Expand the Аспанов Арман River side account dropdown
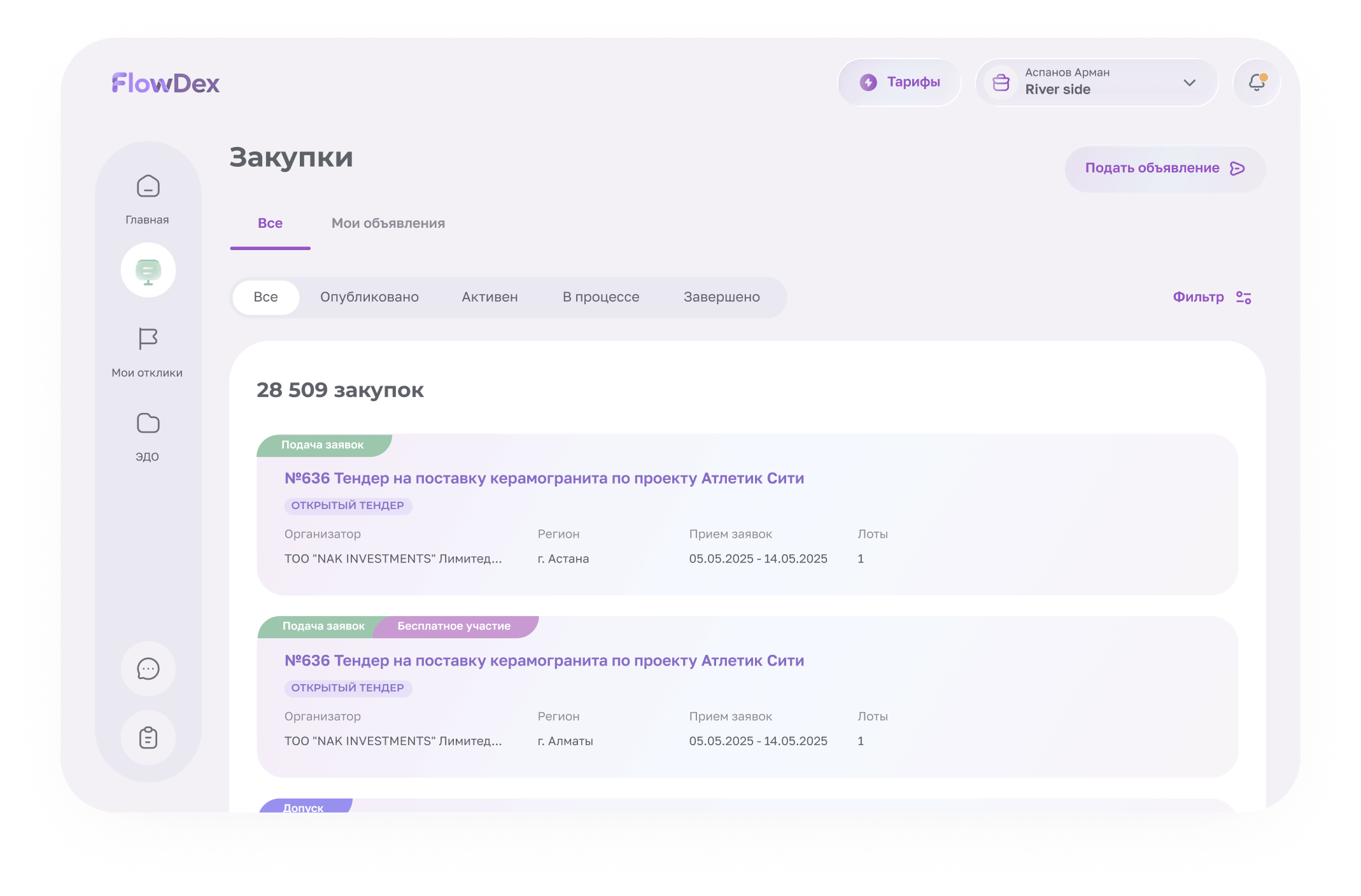The width and height of the screenshot is (1361, 896). [1082, 83]
